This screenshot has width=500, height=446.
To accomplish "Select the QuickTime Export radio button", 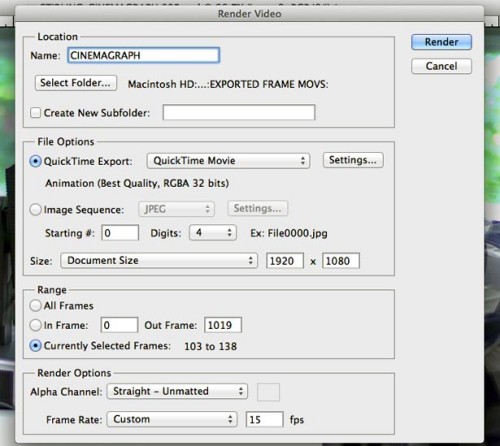I will (35, 161).
